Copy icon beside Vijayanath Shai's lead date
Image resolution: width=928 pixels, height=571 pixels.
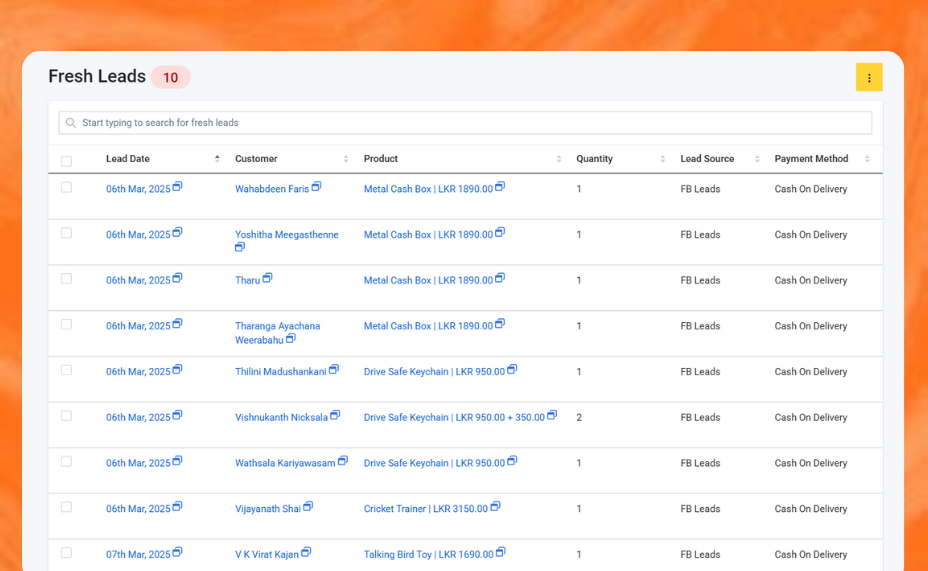click(178, 507)
